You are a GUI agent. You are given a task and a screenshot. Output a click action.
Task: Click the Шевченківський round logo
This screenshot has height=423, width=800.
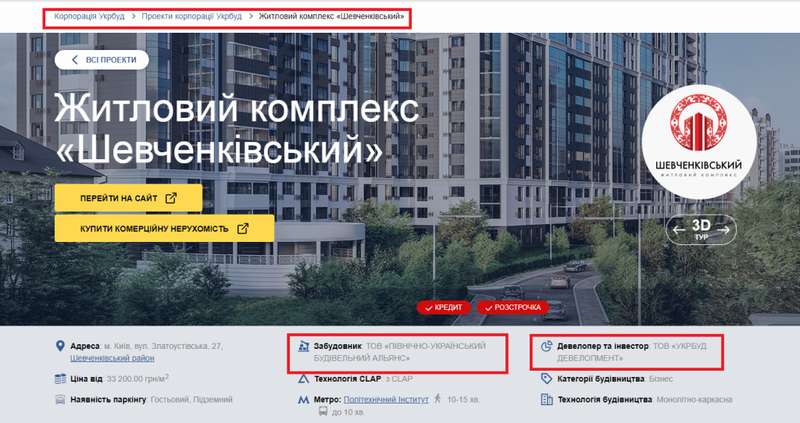(x=698, y=141)
